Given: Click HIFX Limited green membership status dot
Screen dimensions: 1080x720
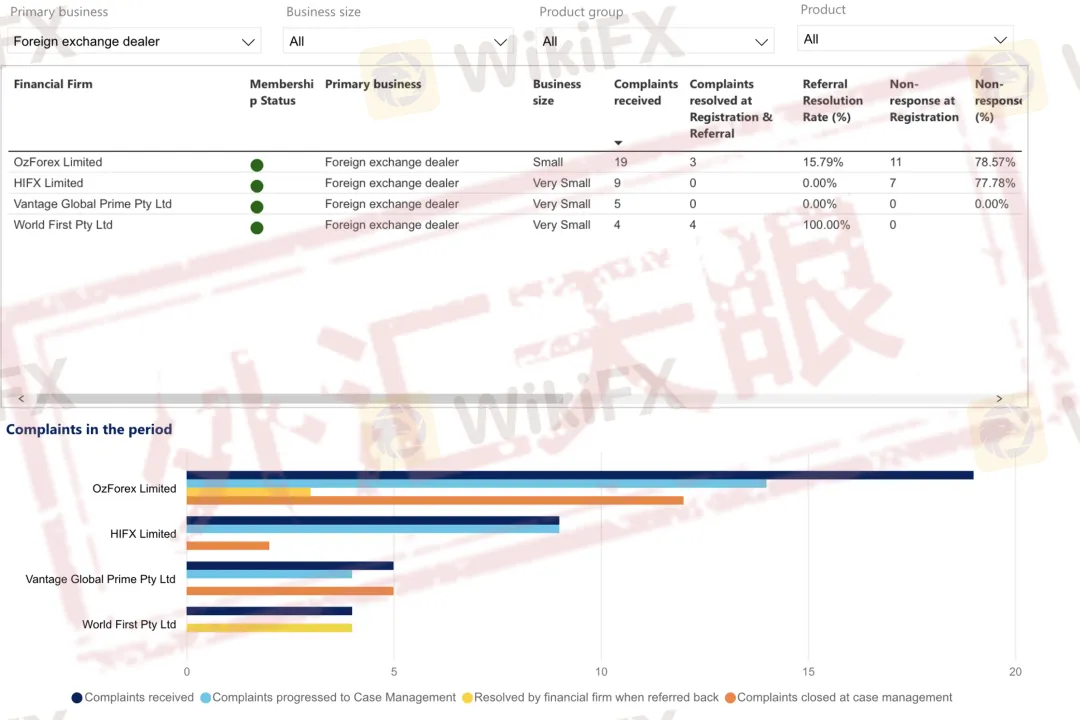Looking at the screenshot, I should (x=257, y=186).
